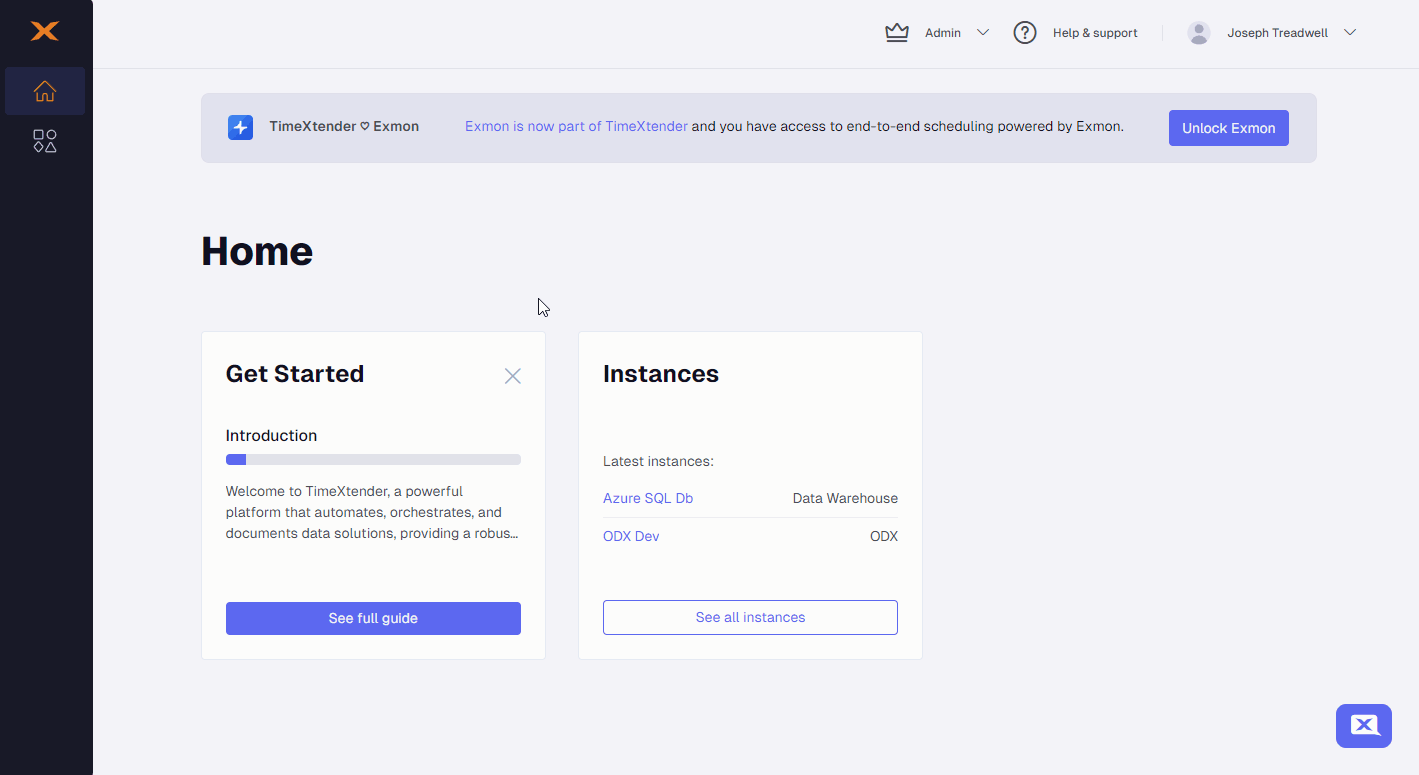Open the chat support widget icon

click(1364, 726)
